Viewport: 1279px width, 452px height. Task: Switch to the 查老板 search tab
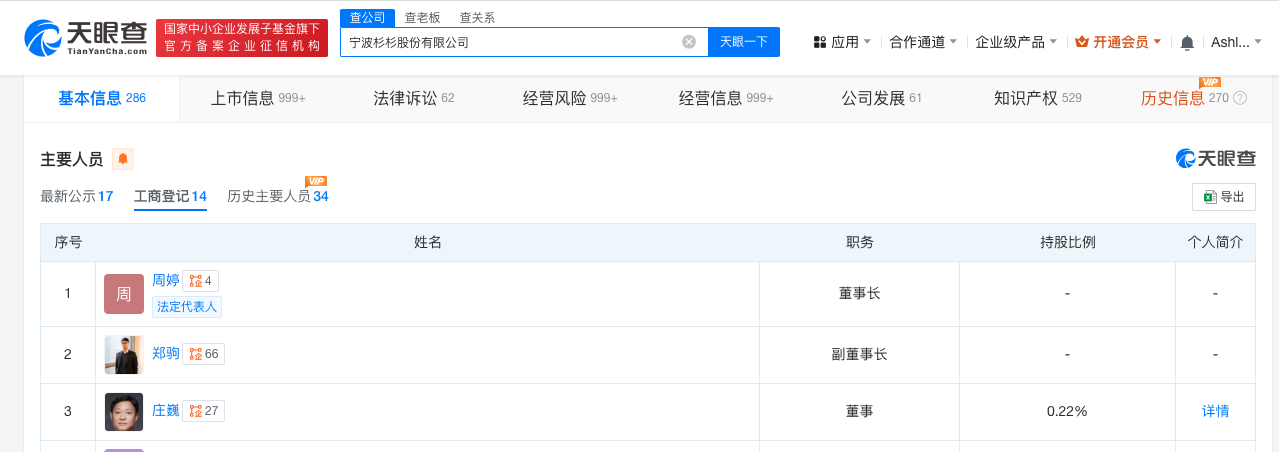[x=423, y=18]
